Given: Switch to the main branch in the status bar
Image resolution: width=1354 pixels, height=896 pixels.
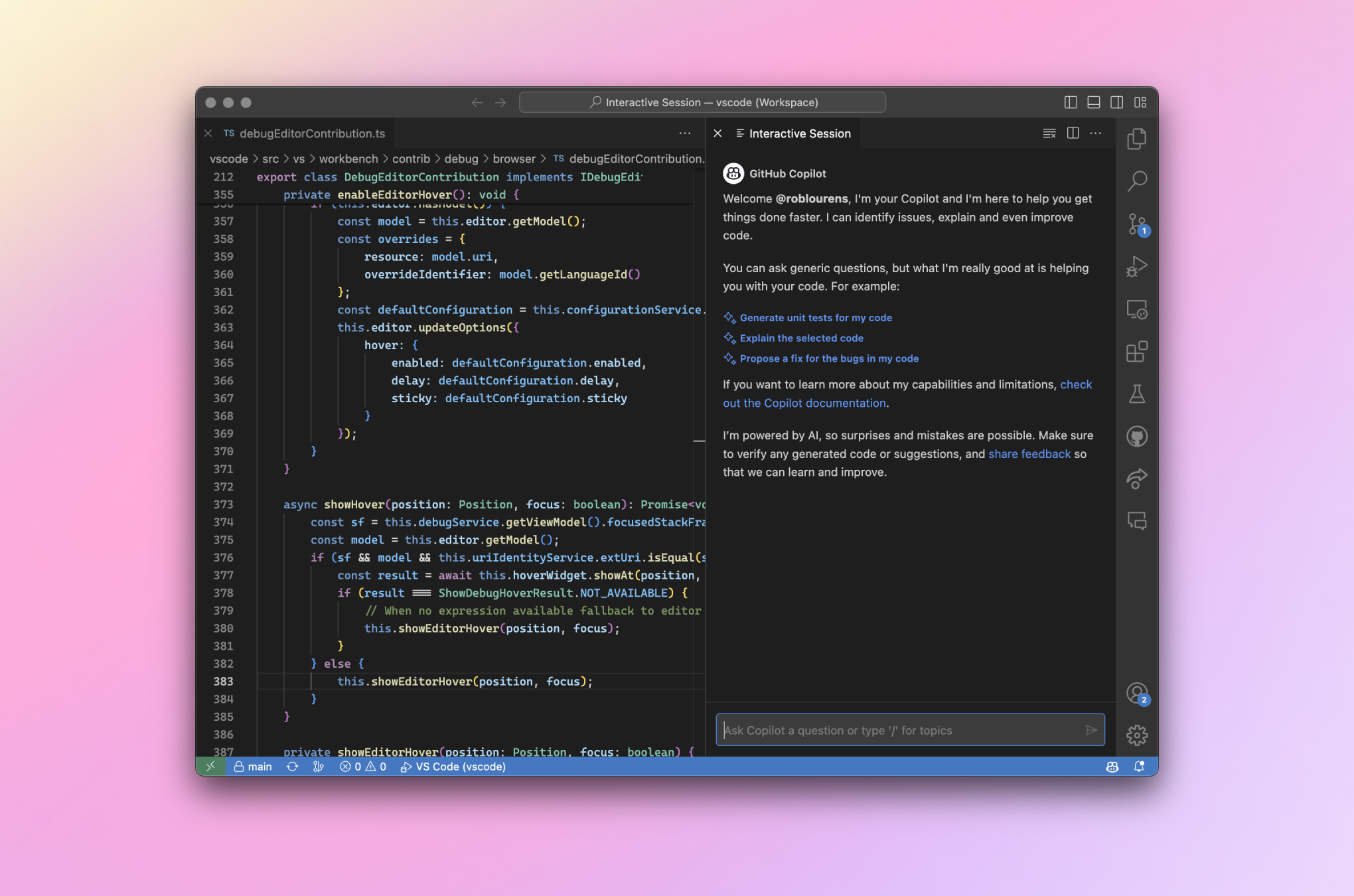Looking at the screenshot, I should click(252, 767).
